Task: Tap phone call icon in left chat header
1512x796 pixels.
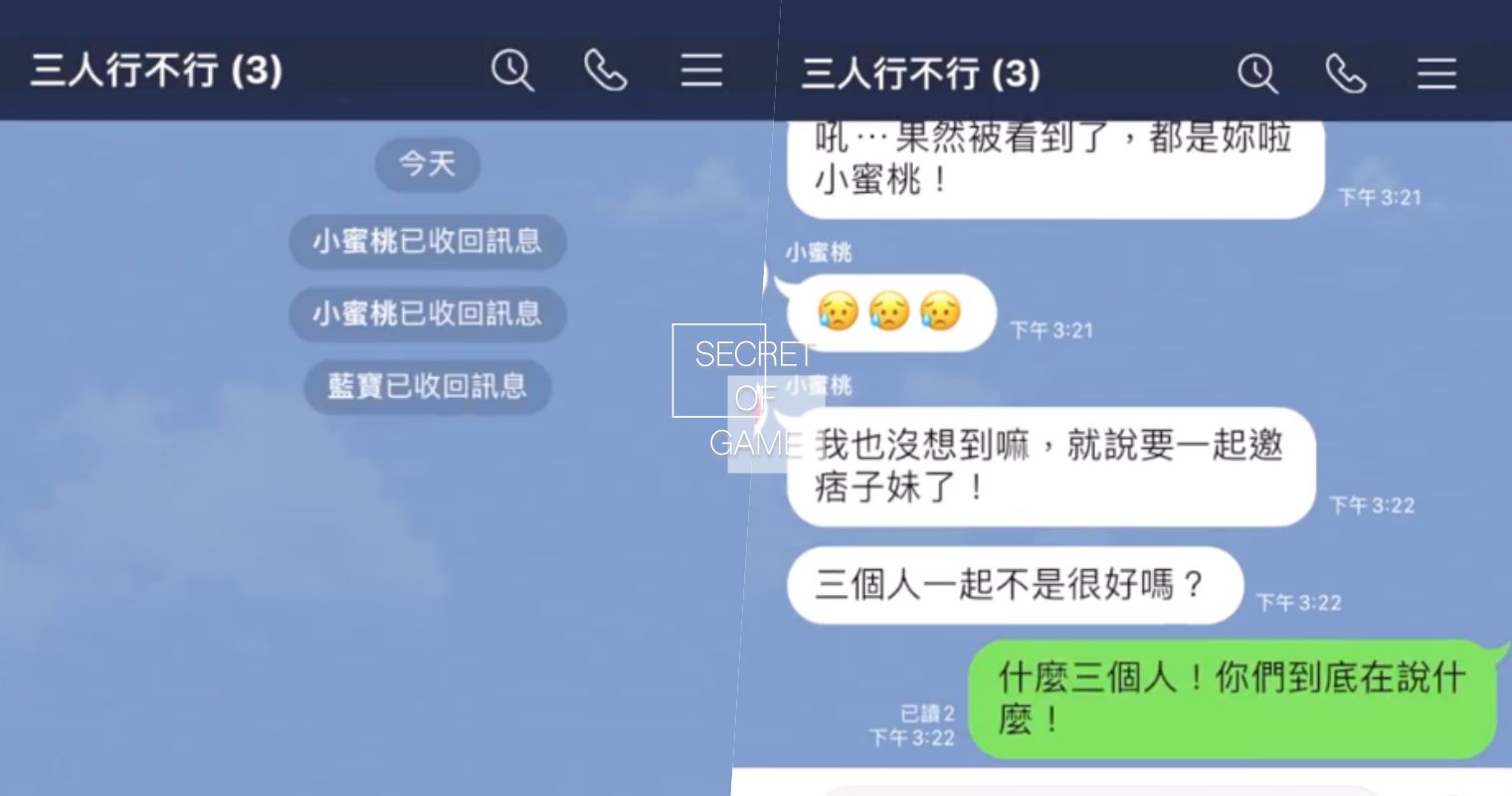Action: coord(605,71)
